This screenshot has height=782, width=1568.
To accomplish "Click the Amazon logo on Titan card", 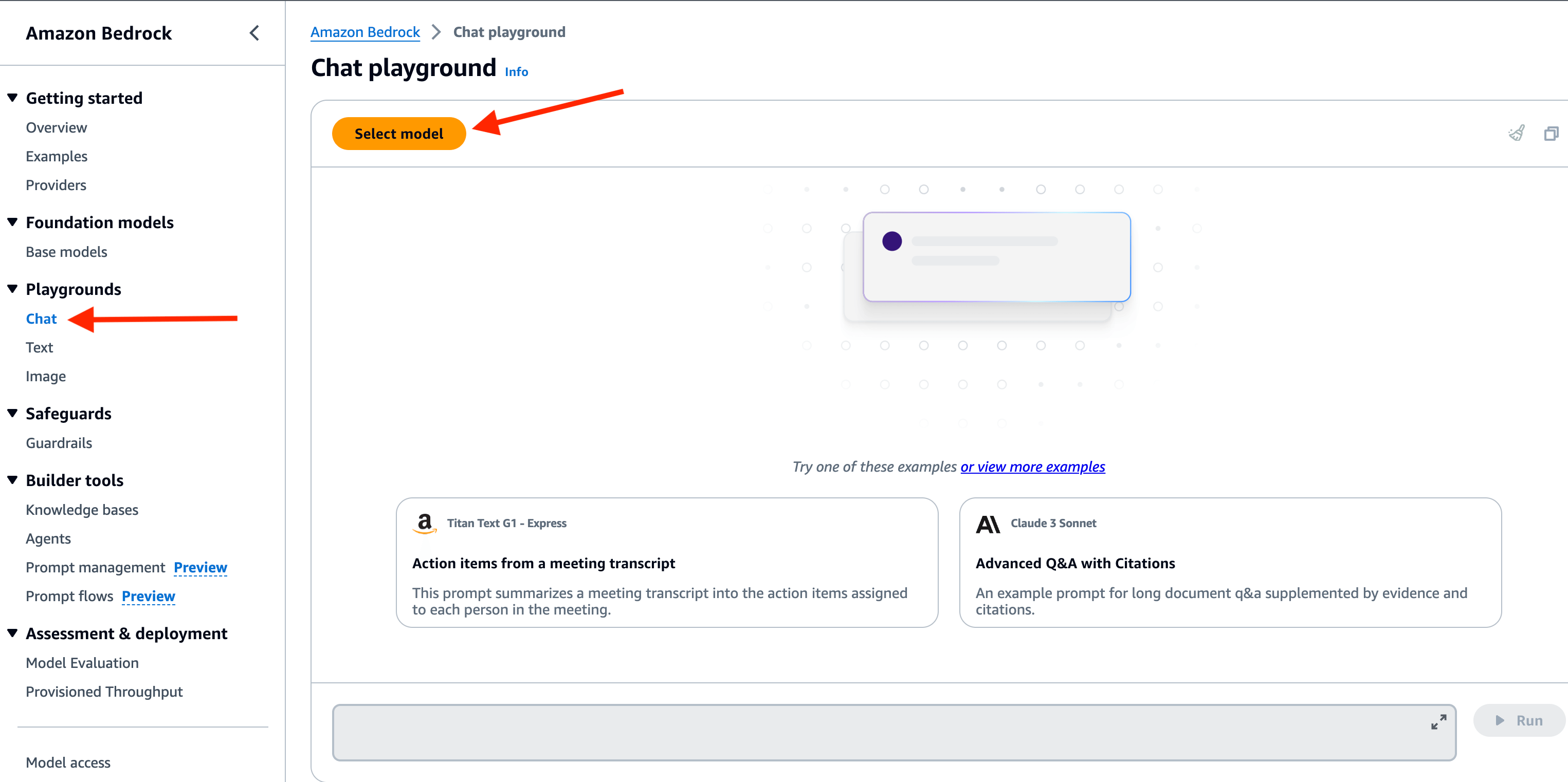I will pos(424,523).
